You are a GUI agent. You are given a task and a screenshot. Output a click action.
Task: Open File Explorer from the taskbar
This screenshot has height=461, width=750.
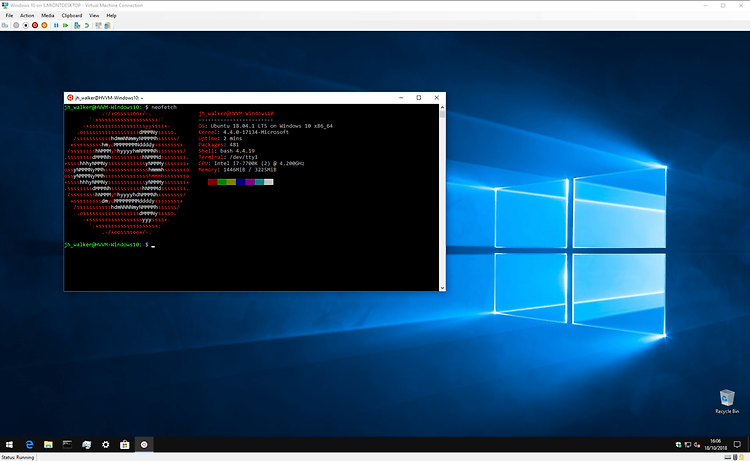pyautogui.click(x=48, y=445)
